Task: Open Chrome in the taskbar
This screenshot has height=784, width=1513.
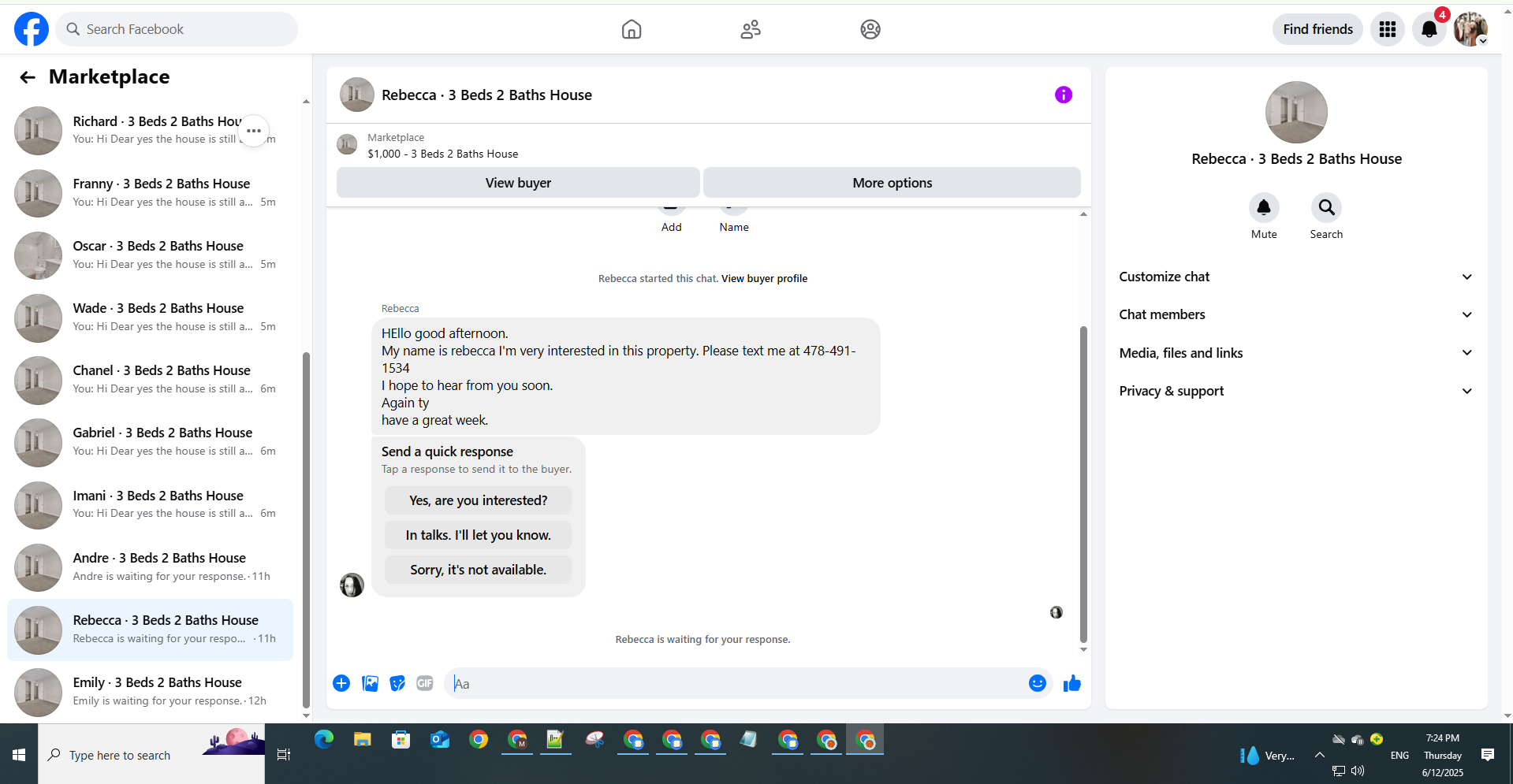Action: coord(479,739)
